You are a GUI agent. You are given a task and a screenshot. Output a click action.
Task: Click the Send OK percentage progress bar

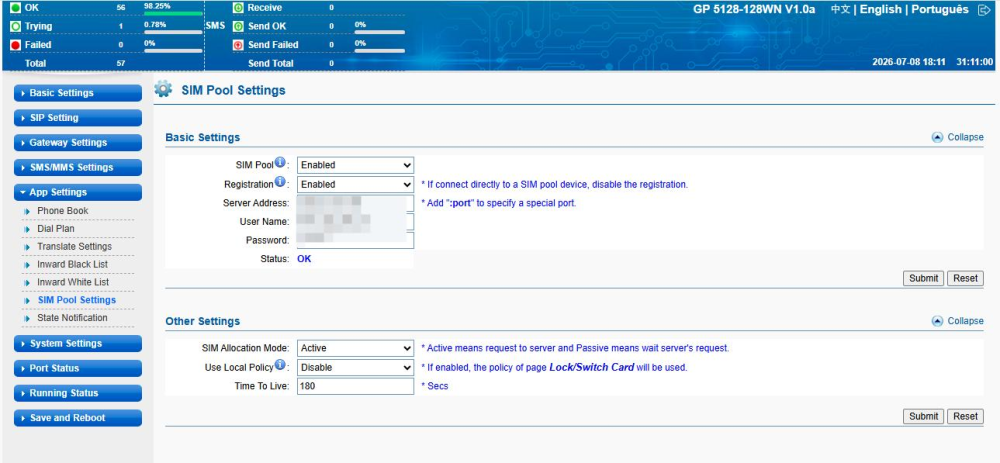(x=379, y=31)
